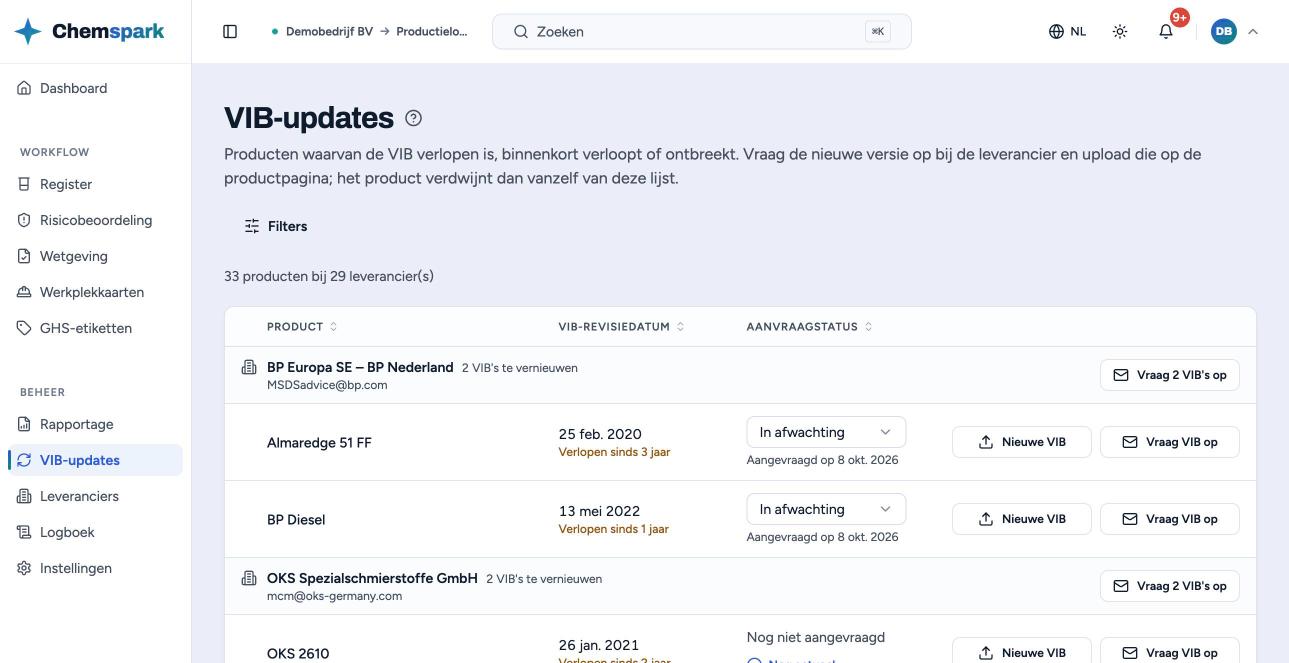The height and width of the screenshot is (663, 1289).
Task: Go to Dashboard in sidebar
Action: 95,88
